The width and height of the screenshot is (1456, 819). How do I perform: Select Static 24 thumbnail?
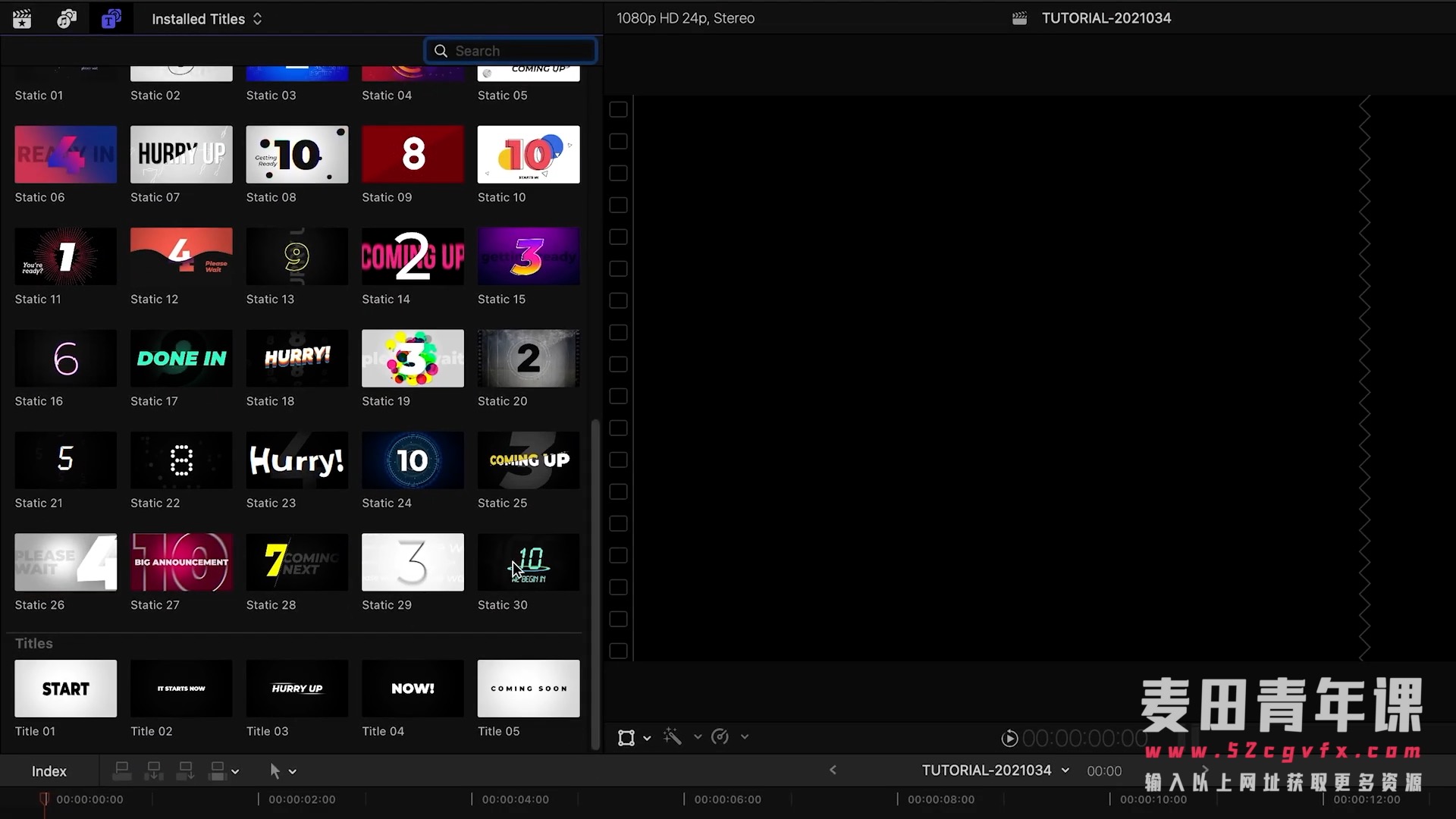pos(413,460)
